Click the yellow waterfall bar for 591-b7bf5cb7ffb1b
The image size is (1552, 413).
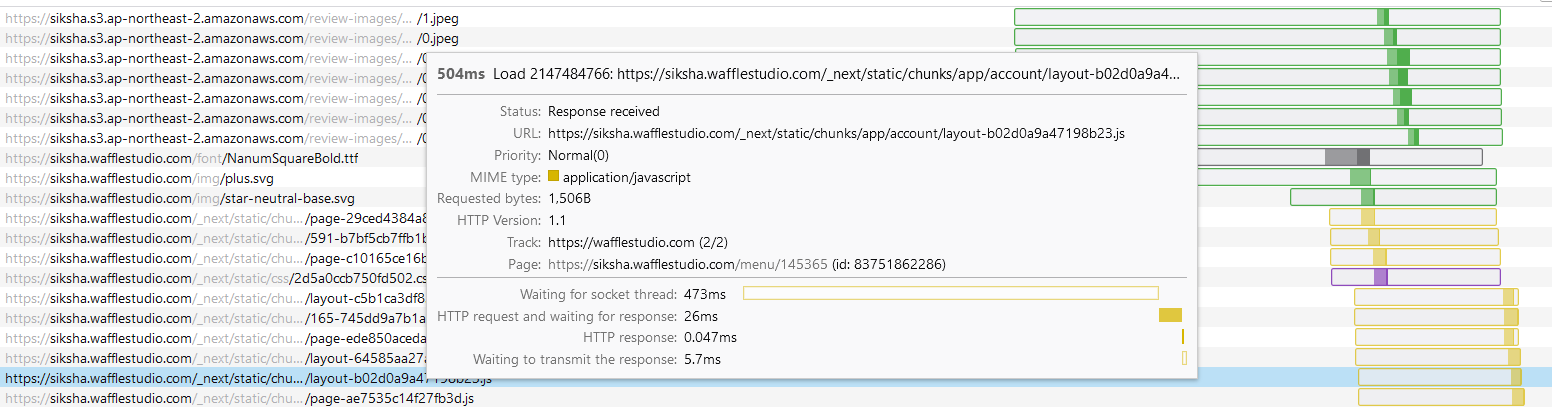click(1414, 237)
